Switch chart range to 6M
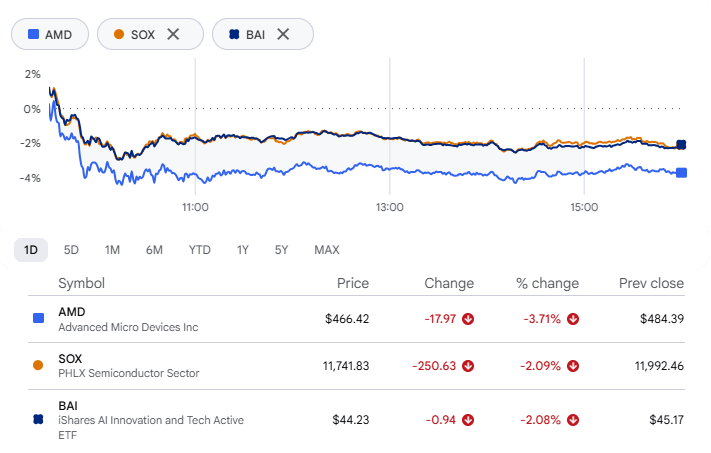Viewport: 711px width, 453px height. point(154,250)
